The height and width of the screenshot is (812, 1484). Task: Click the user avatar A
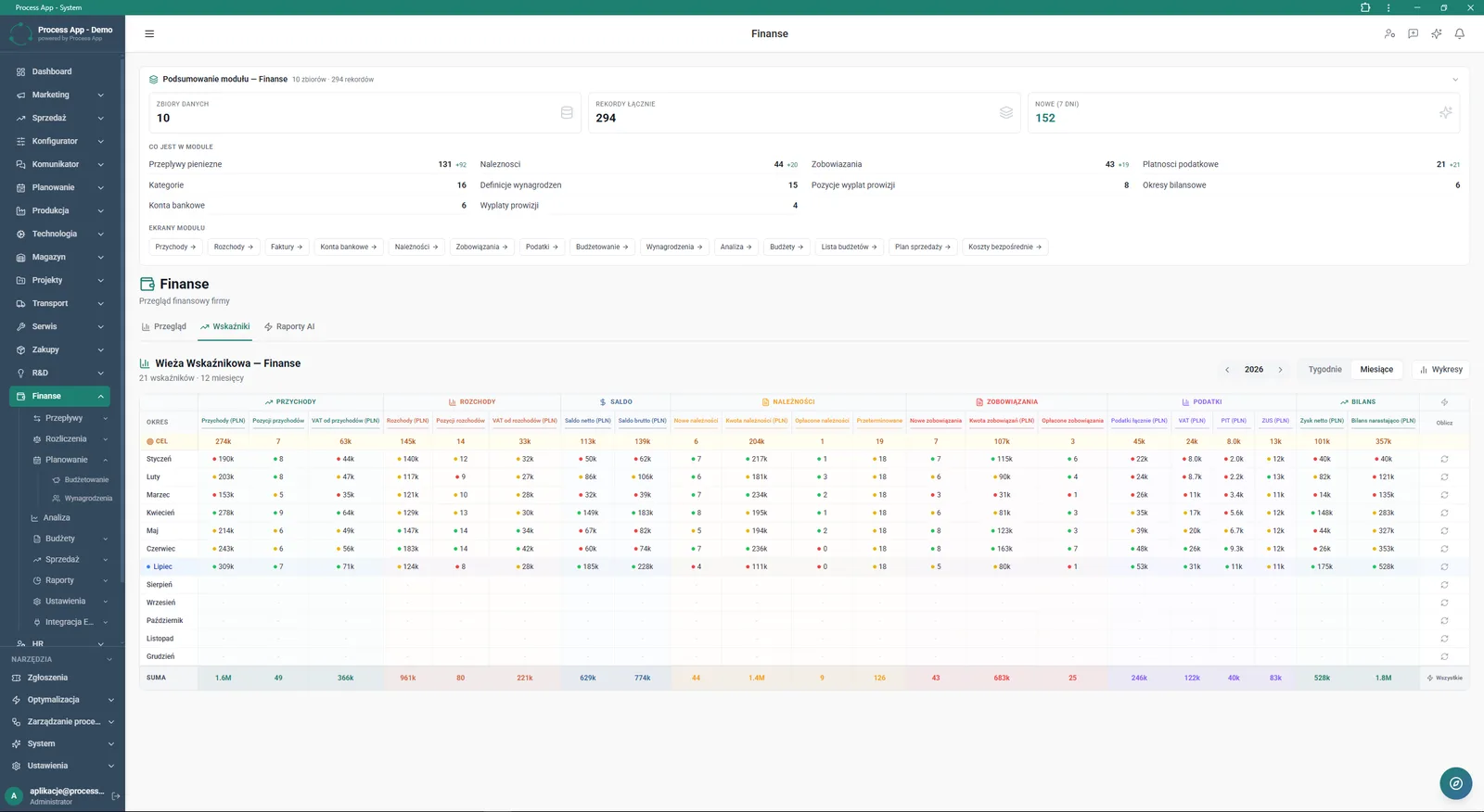point(14,795)
